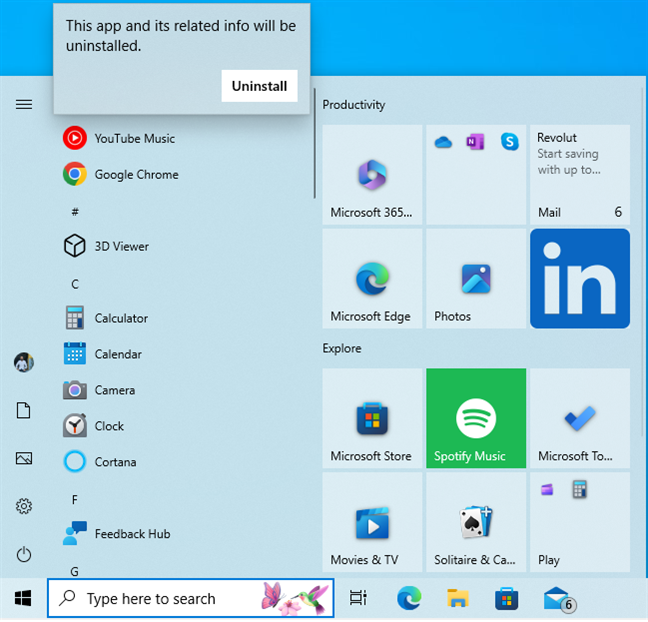Open the user account profile picture
Screen dimensions: 648x622
click(24, 362)
